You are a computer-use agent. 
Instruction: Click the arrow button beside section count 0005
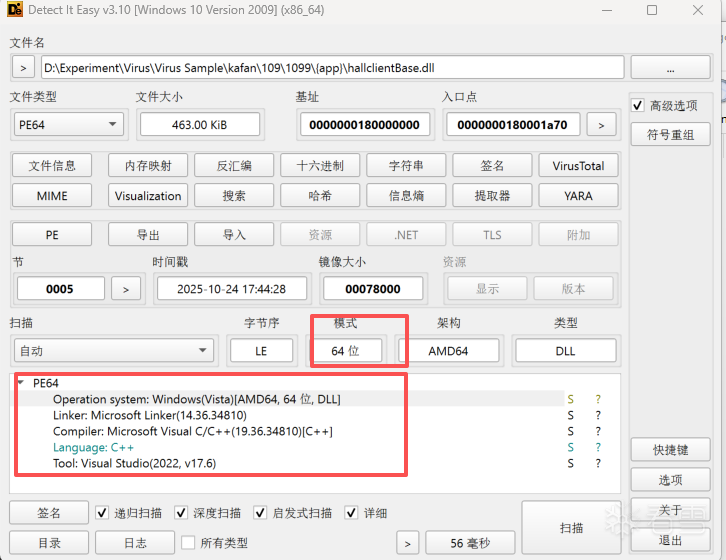[125, 289]
